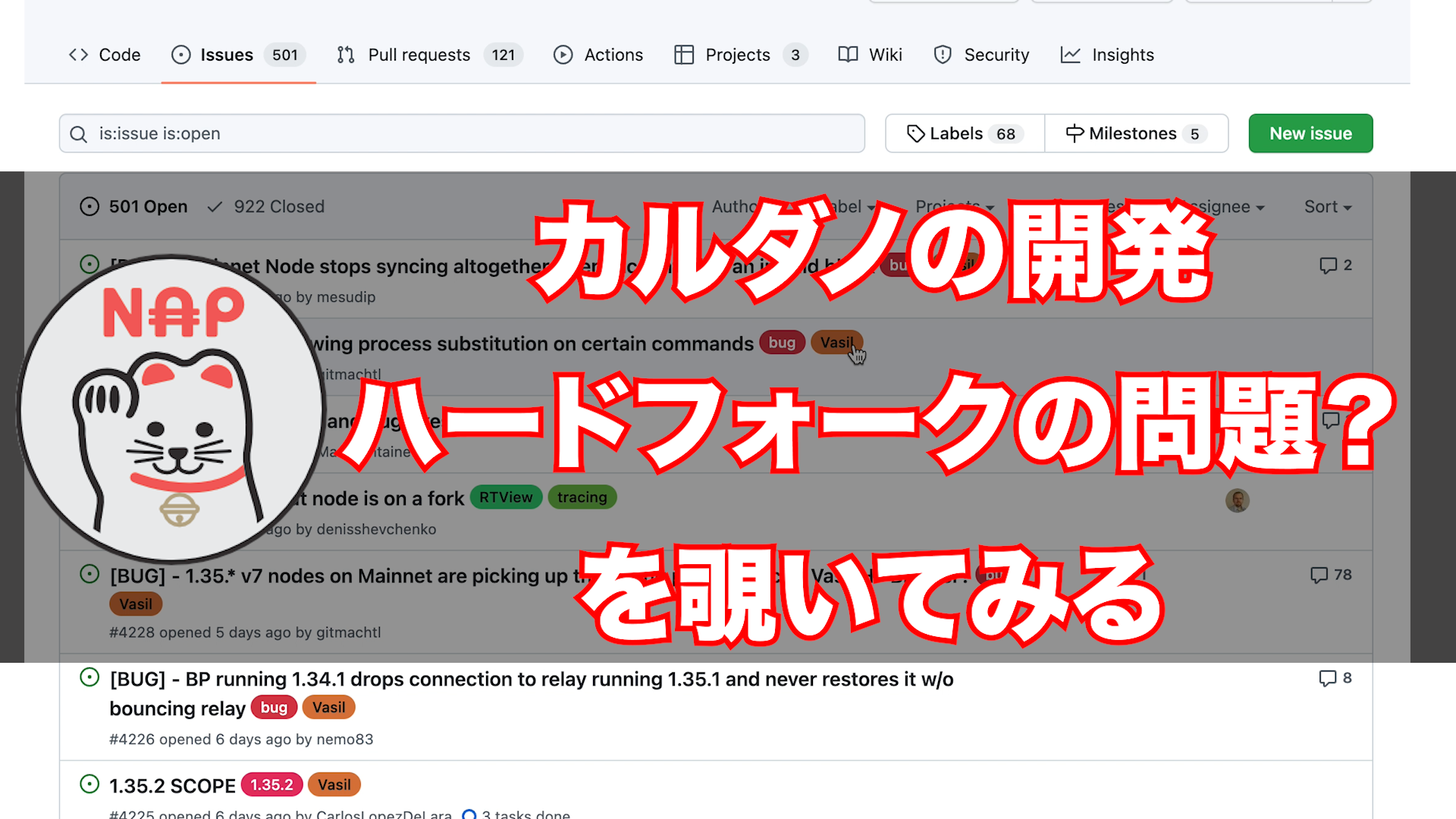The width and height of the screenshot is (1456, 819).
Task: Open the Actions tab
Action: pyautogui.click(x=598, y=55)
